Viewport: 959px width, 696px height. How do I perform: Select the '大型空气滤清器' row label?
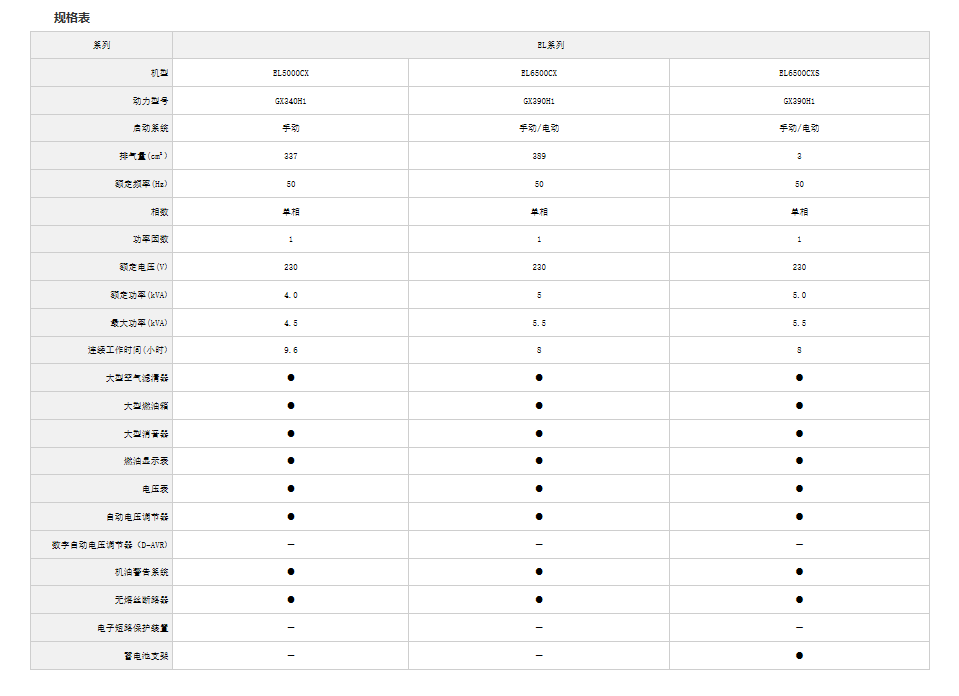pos(136,379)
